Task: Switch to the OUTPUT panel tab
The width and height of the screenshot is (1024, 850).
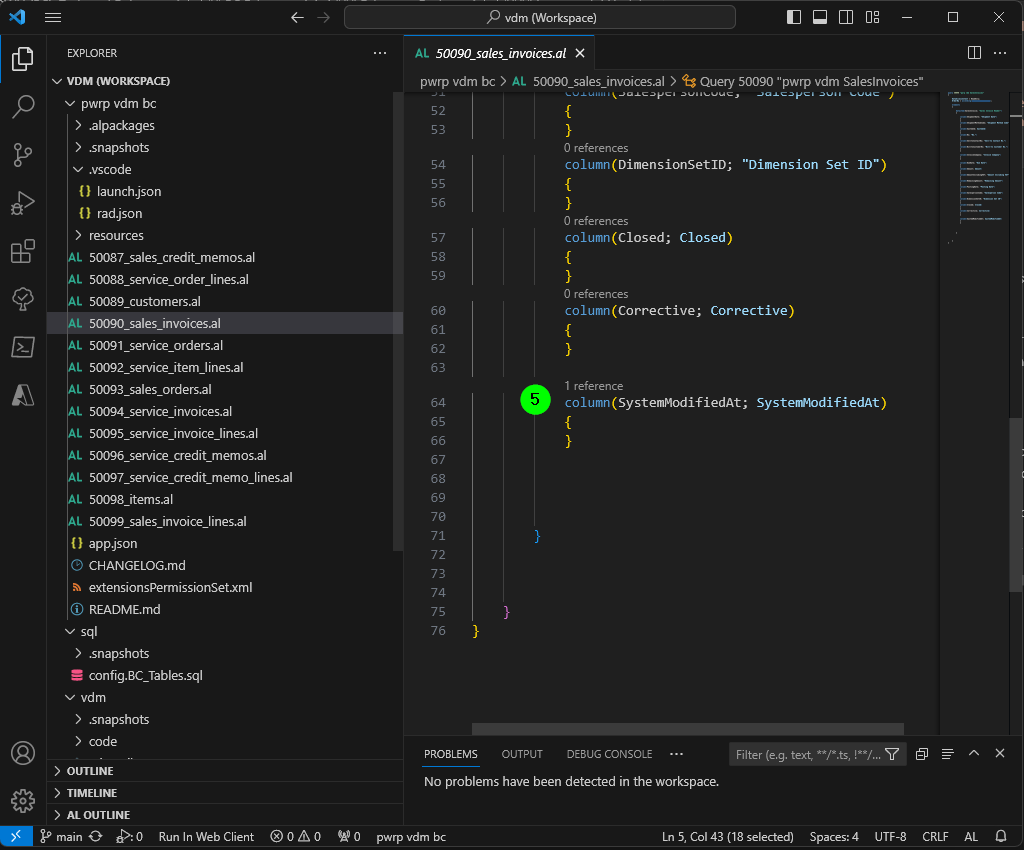Action: click(x=522, y=754)
